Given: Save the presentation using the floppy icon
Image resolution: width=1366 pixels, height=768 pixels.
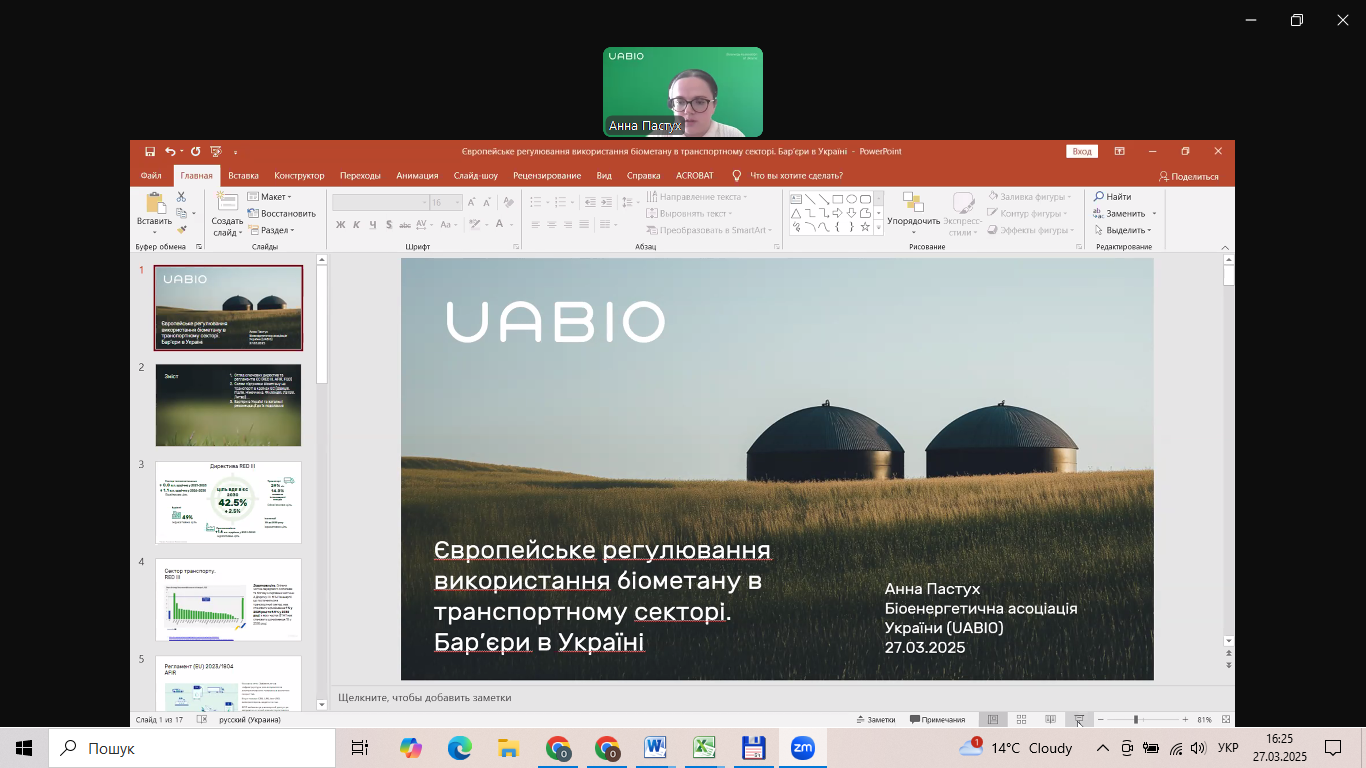Looking at the screenshot, I should (x=150, y=152).
